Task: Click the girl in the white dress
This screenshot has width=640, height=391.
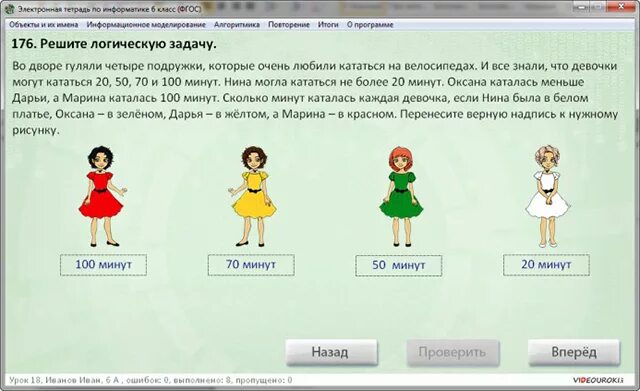Action: [547, 196]
